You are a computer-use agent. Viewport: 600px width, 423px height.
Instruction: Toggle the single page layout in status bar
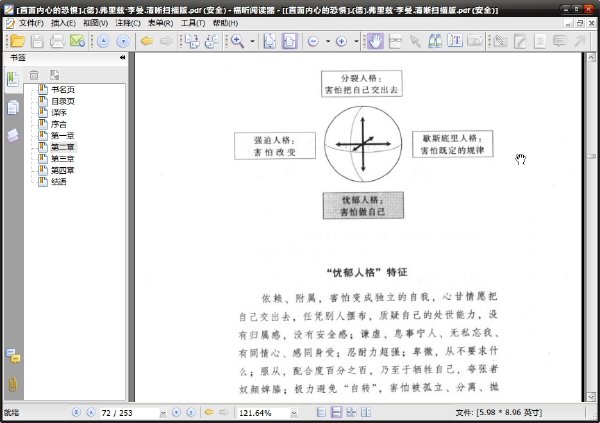pyautogui.click(x=322, y=412)
